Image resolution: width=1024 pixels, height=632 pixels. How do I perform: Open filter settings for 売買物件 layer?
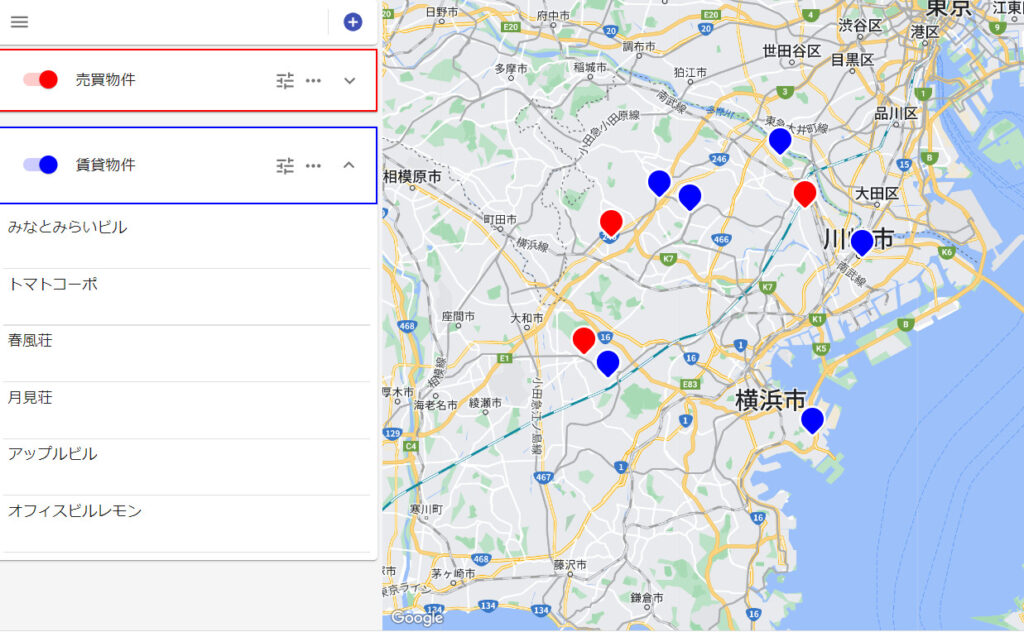285,79
